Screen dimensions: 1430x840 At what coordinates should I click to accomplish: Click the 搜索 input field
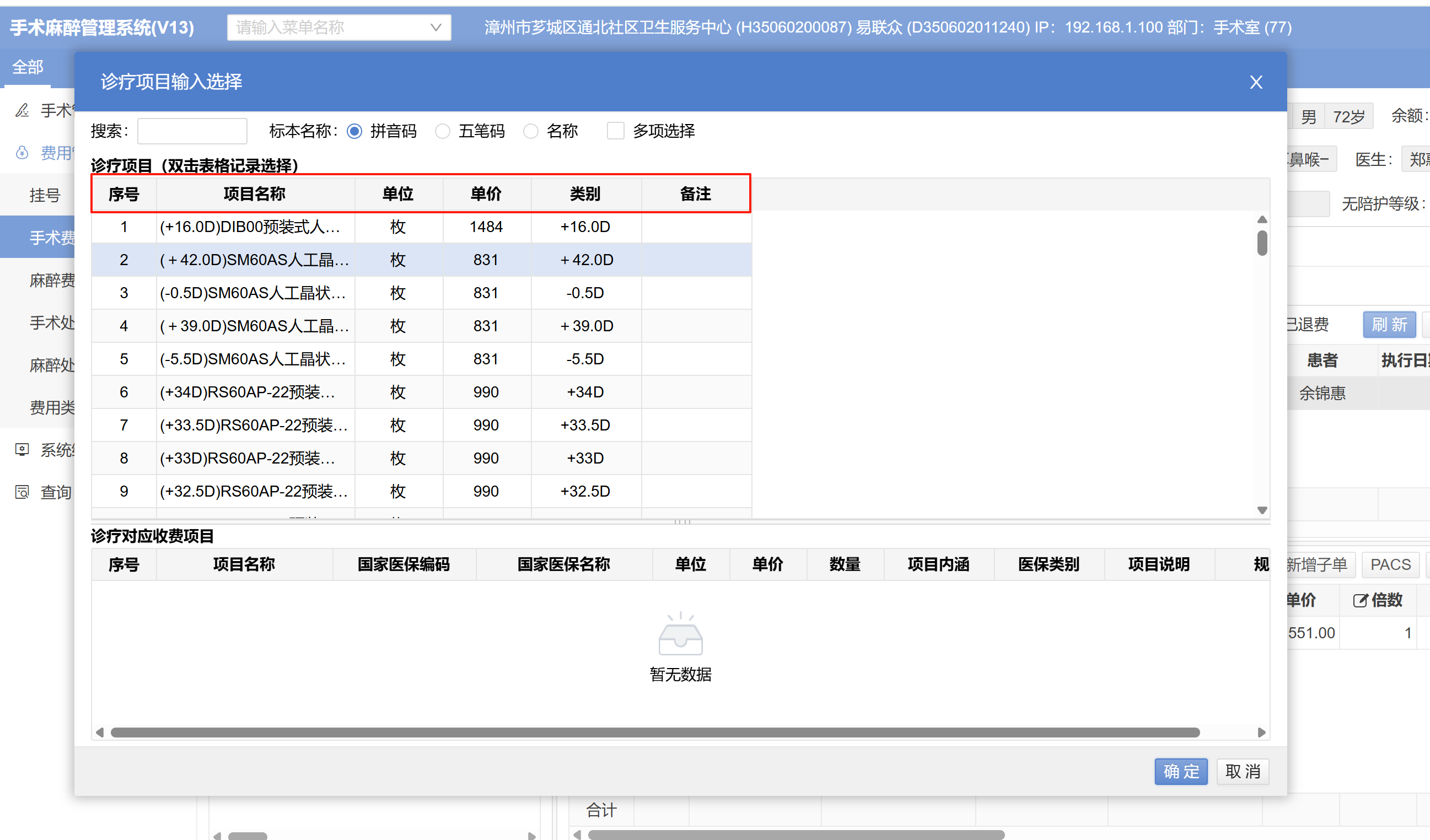pos(192,131)
